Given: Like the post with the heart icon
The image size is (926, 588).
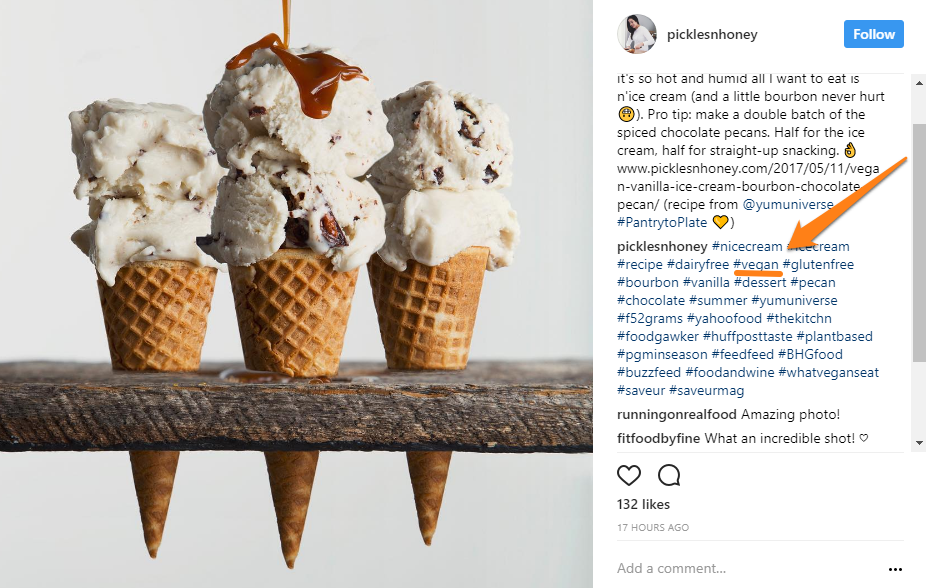Looking at the screenshot, I should pos(628,475).
